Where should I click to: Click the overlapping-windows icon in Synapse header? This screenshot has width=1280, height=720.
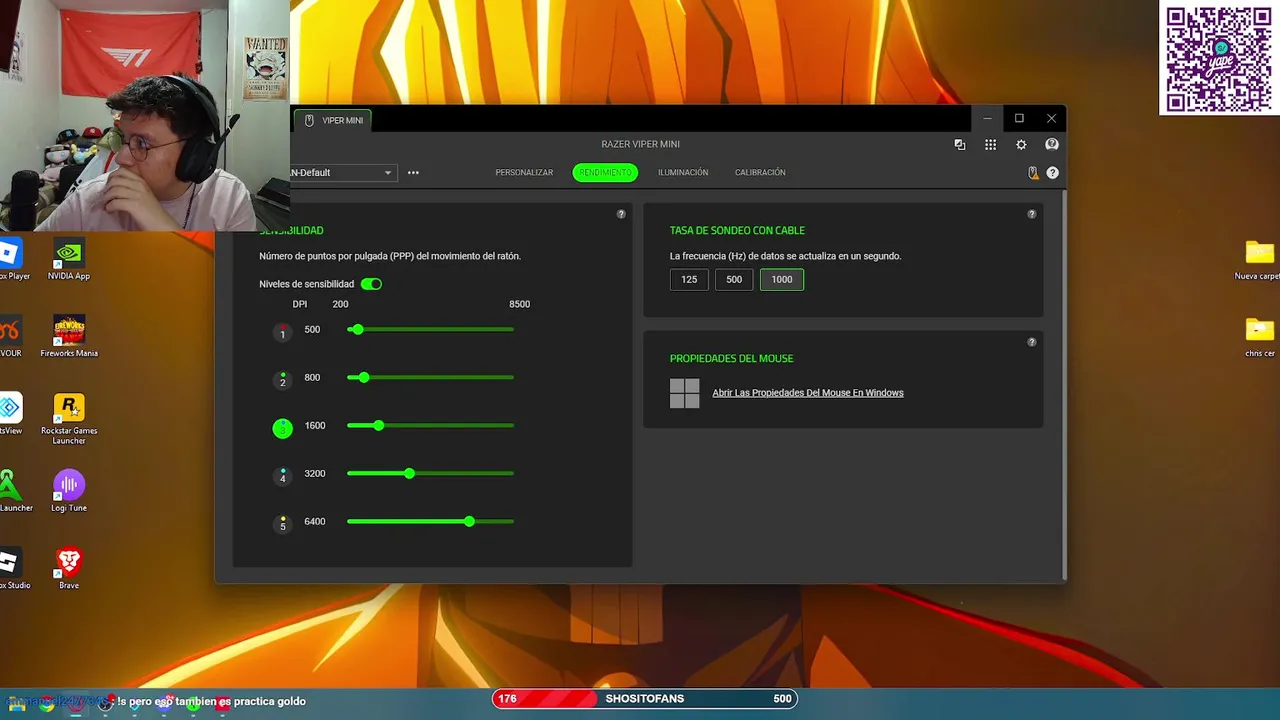[x=960, y=145]
